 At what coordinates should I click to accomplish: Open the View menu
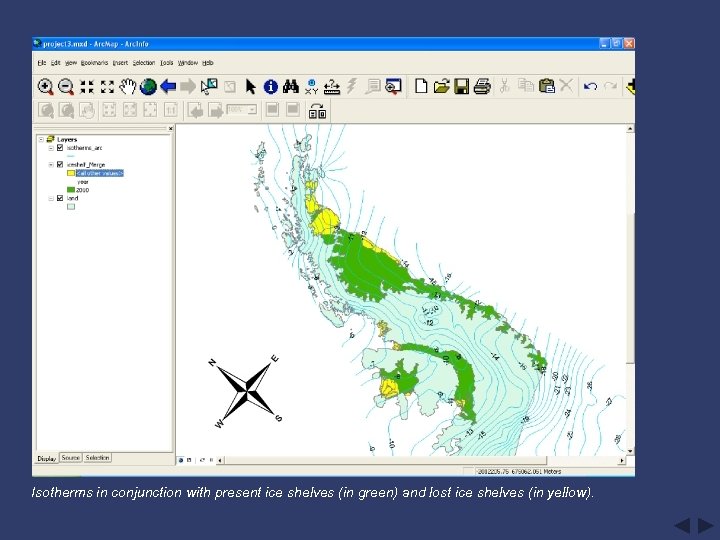coord(70,63)
